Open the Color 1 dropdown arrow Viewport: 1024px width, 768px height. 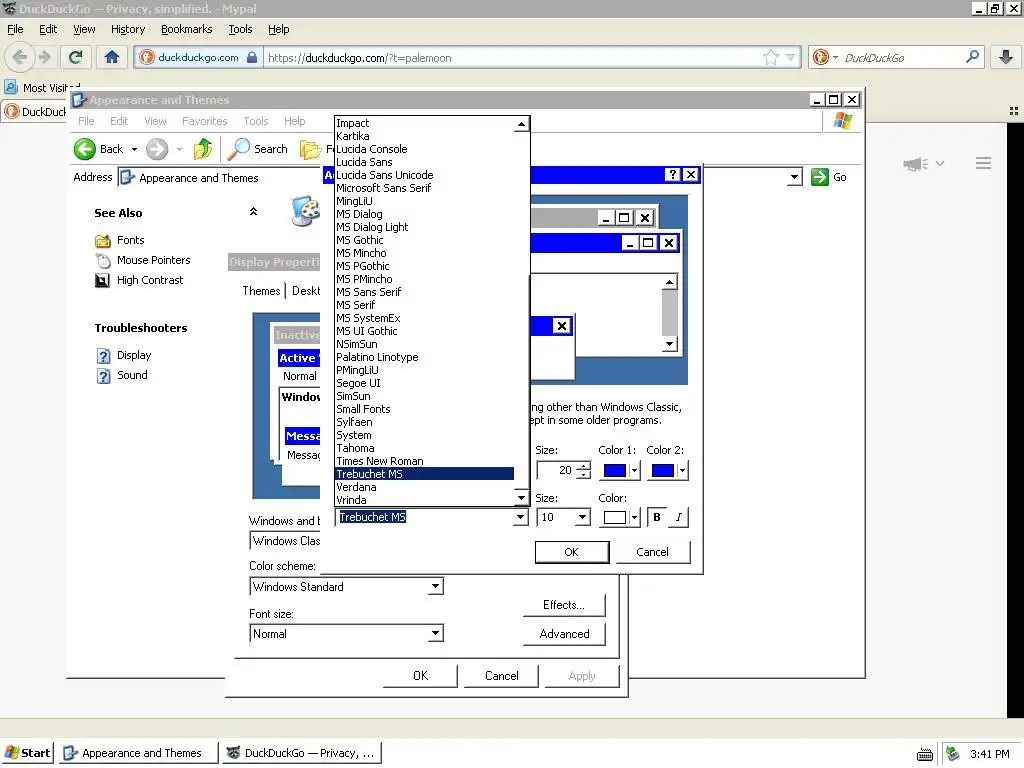click(x=633, y=471)
